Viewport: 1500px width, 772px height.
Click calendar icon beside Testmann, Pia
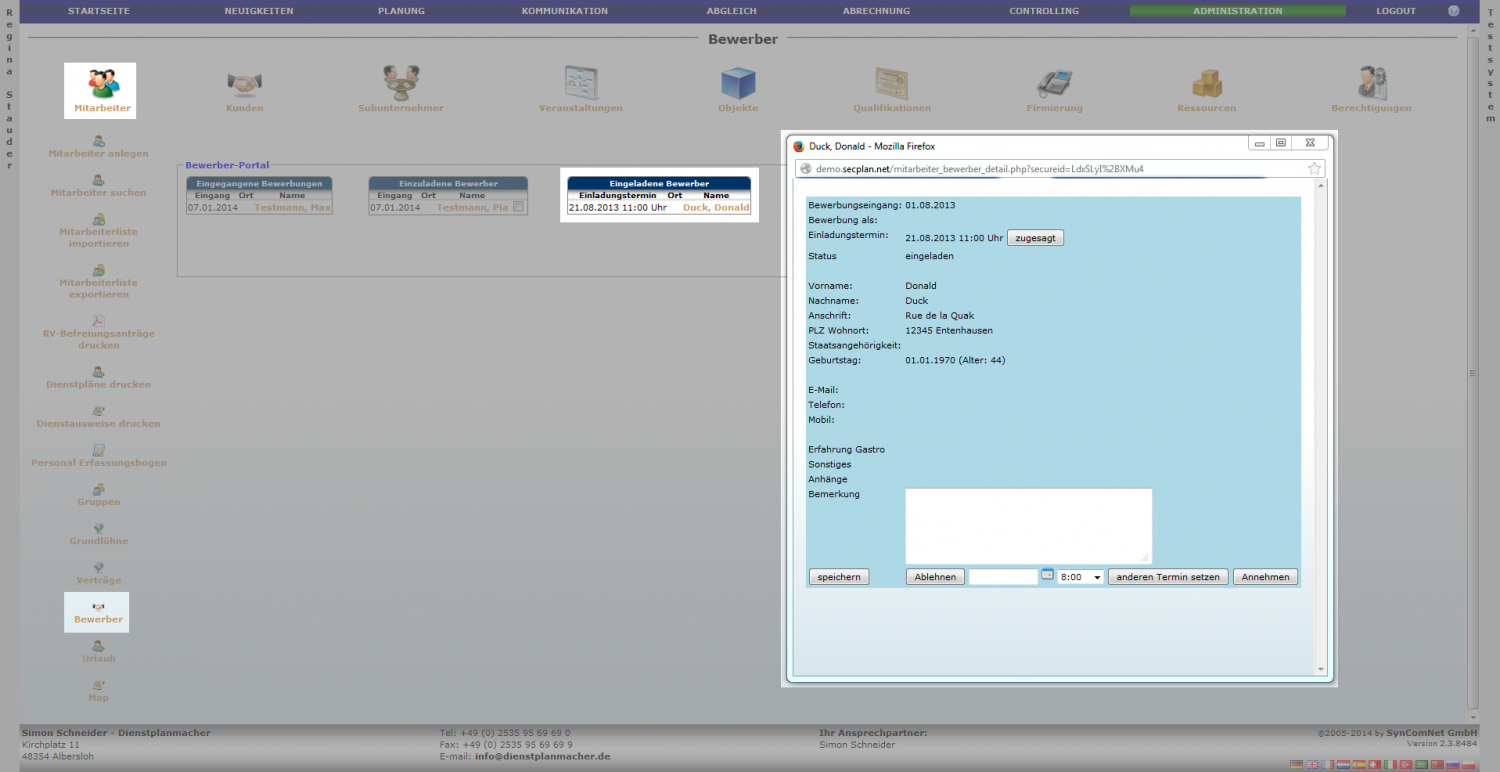[x=518, y=207]
